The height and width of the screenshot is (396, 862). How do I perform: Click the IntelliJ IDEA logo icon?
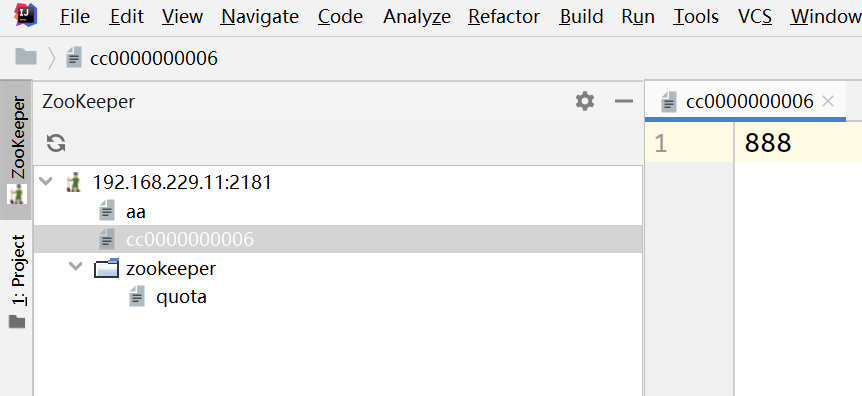25,15
